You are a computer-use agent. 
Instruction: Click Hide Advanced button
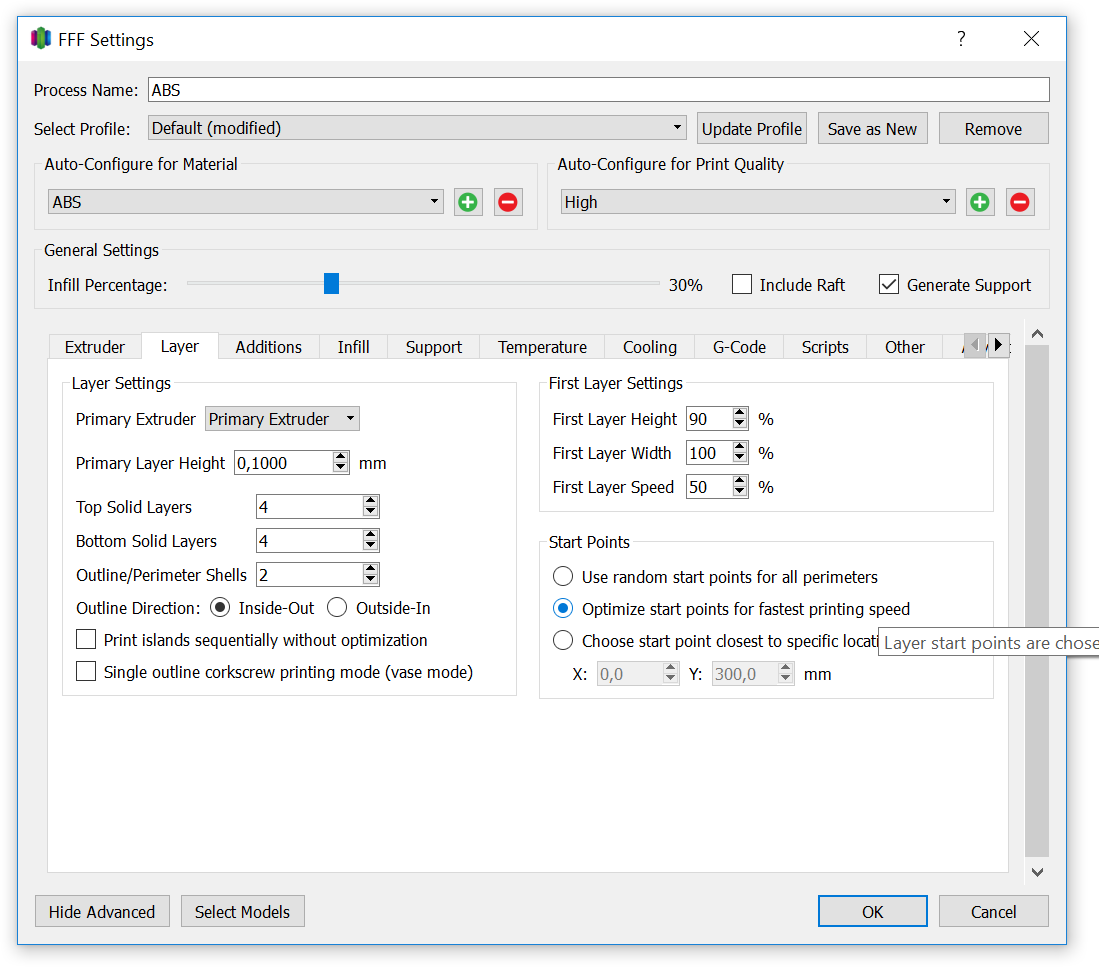pyautogui.click(x=102, y=912)
